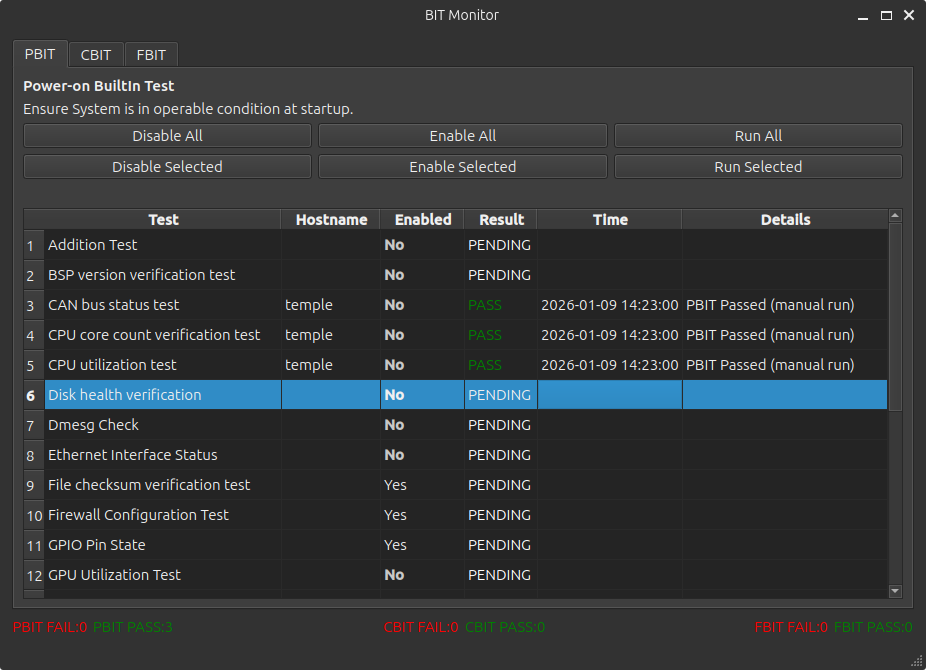Click the Test column header
Image resolution: width=926 pixels, height=670 pixels.
coord(163,219)
